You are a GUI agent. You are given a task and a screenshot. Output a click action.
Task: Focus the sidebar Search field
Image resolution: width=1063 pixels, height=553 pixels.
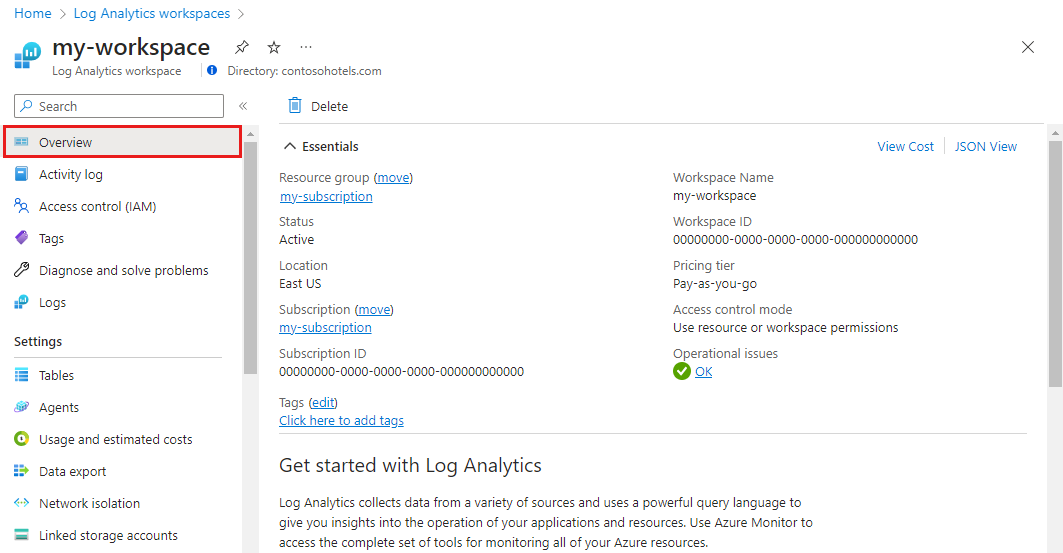pyautogui.click(x=119, y=106)
